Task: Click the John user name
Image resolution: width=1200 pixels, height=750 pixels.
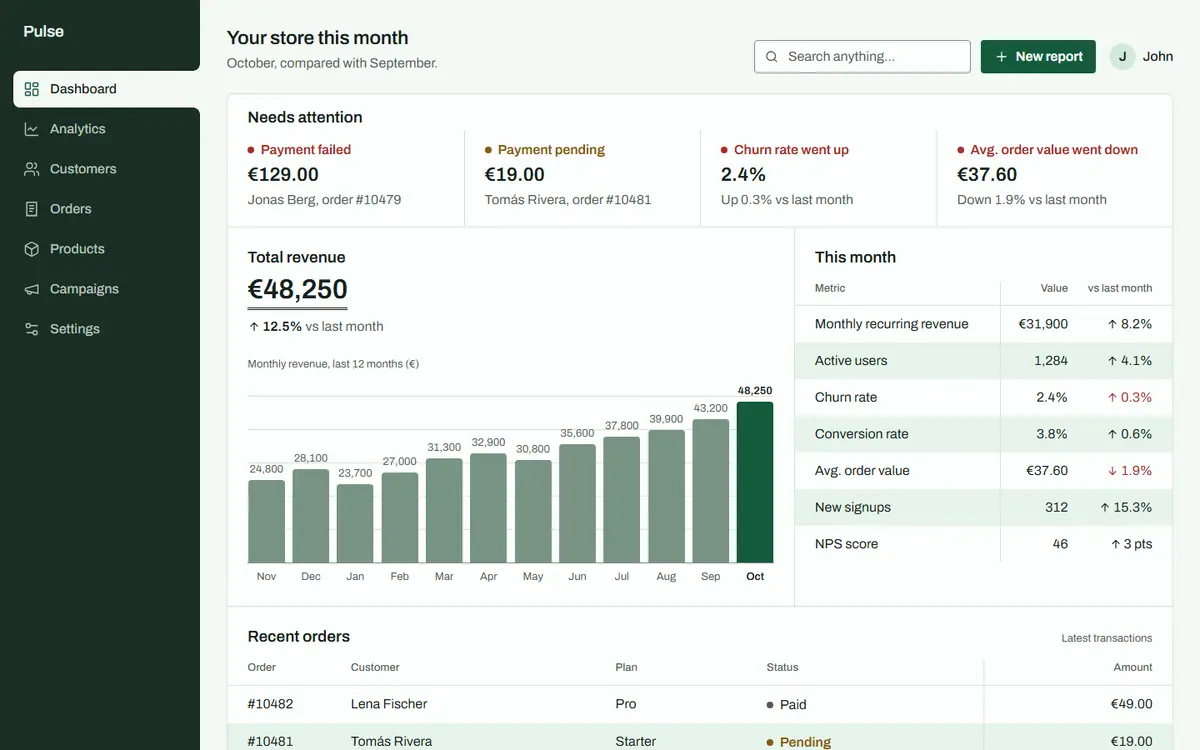Action: (x=1158, y=57)
